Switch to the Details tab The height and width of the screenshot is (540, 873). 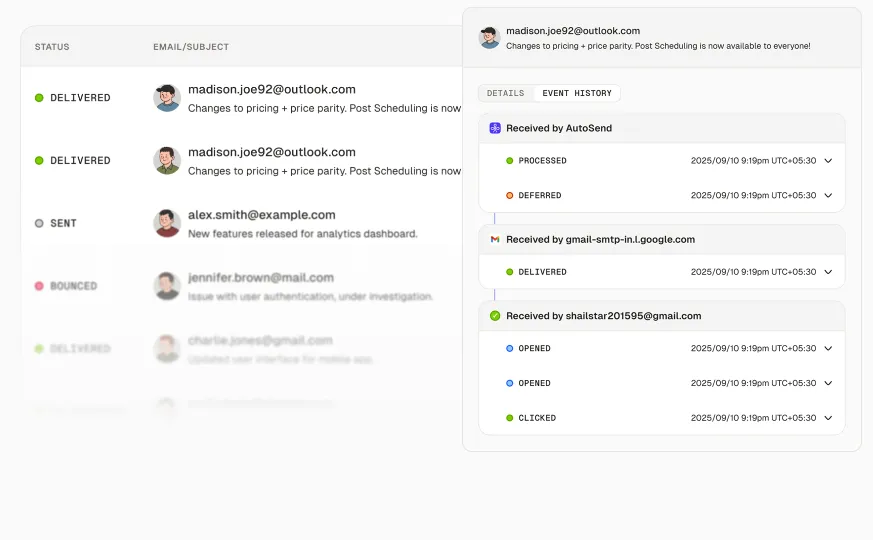pyautogui.click(x=505, y=93)
